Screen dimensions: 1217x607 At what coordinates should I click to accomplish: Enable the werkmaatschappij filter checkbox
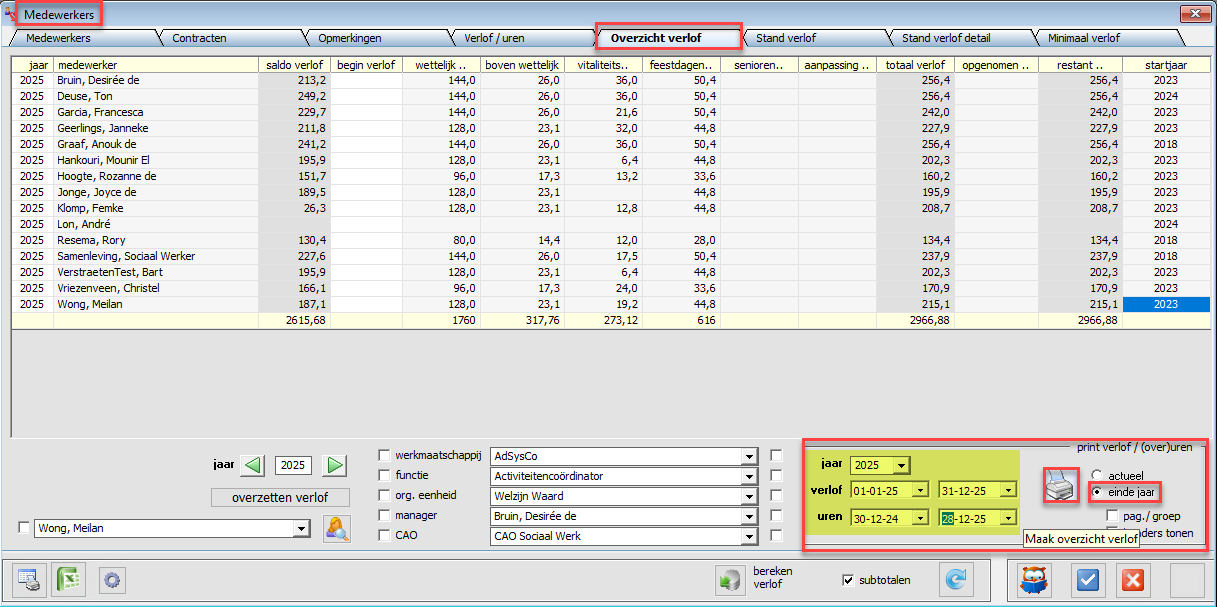[385, 456]
